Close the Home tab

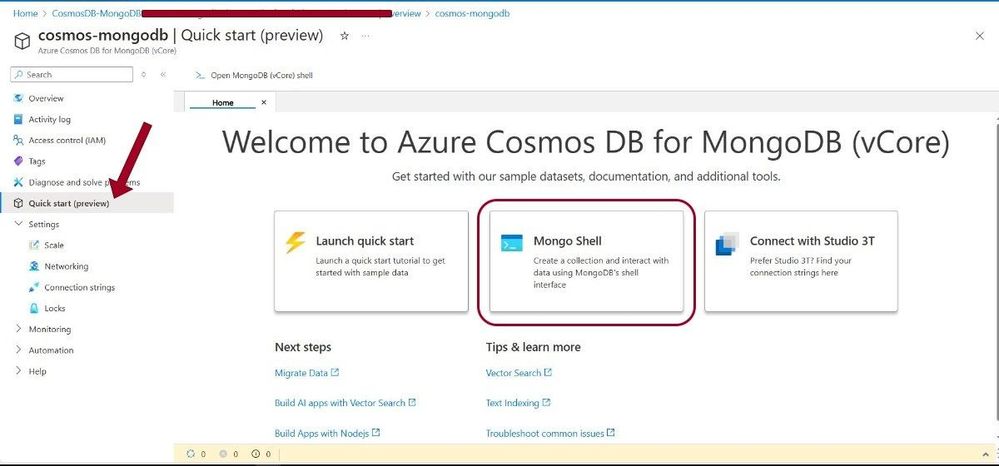tap(264, 102)
